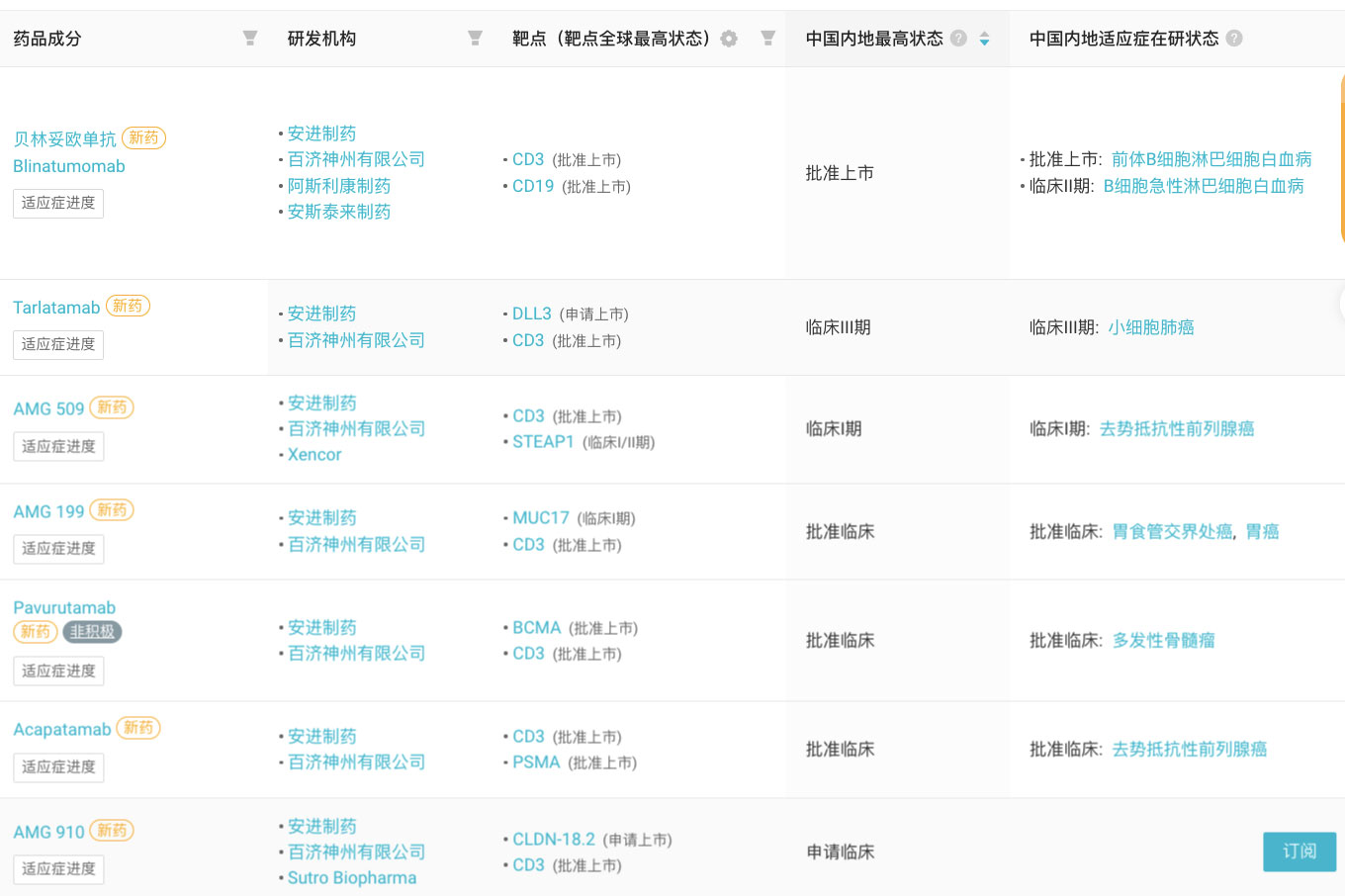
Task: Open 小细胞肺癌 indication link
Action: point(1151,327)
